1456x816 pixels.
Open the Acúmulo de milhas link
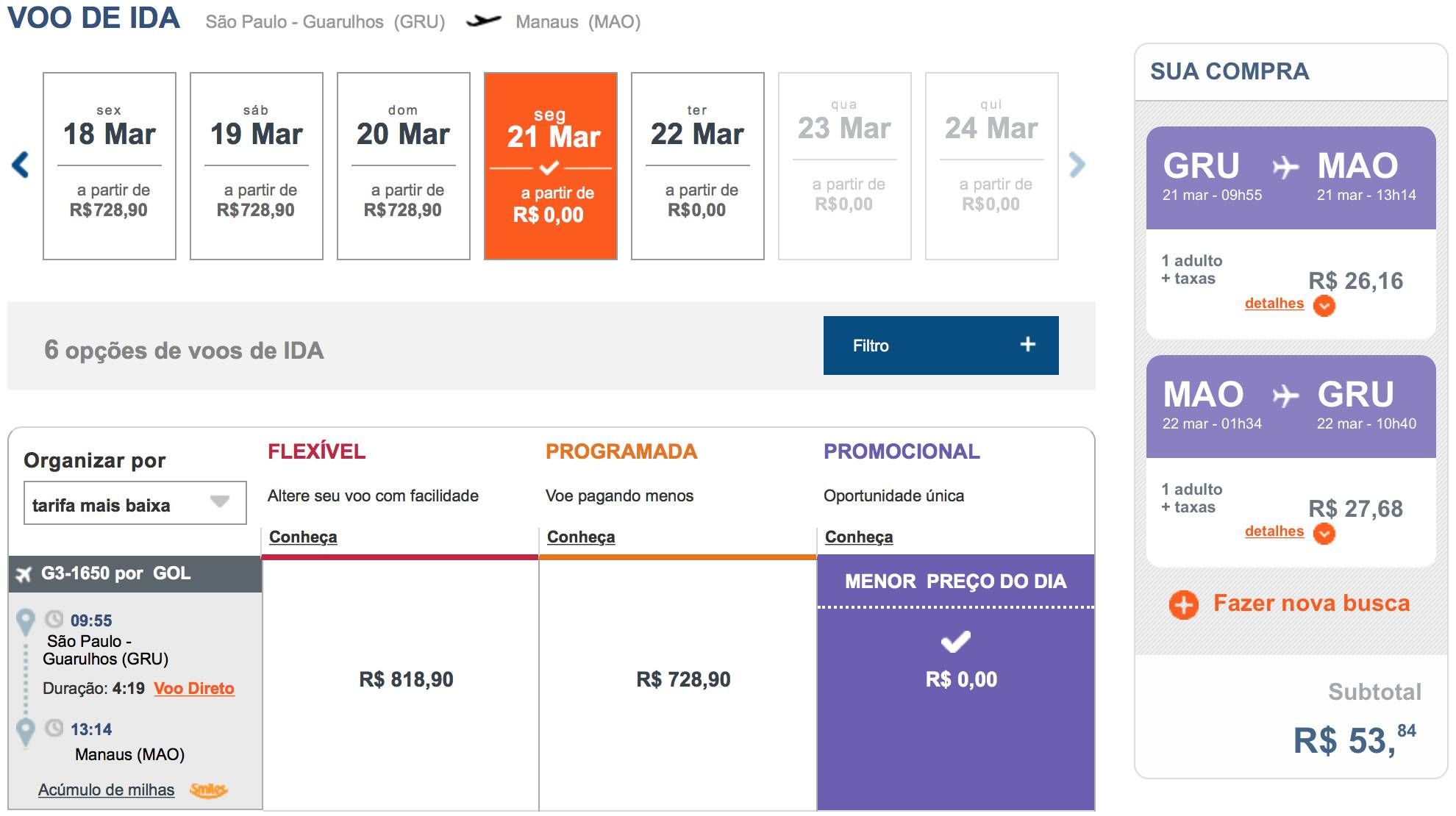107,790
